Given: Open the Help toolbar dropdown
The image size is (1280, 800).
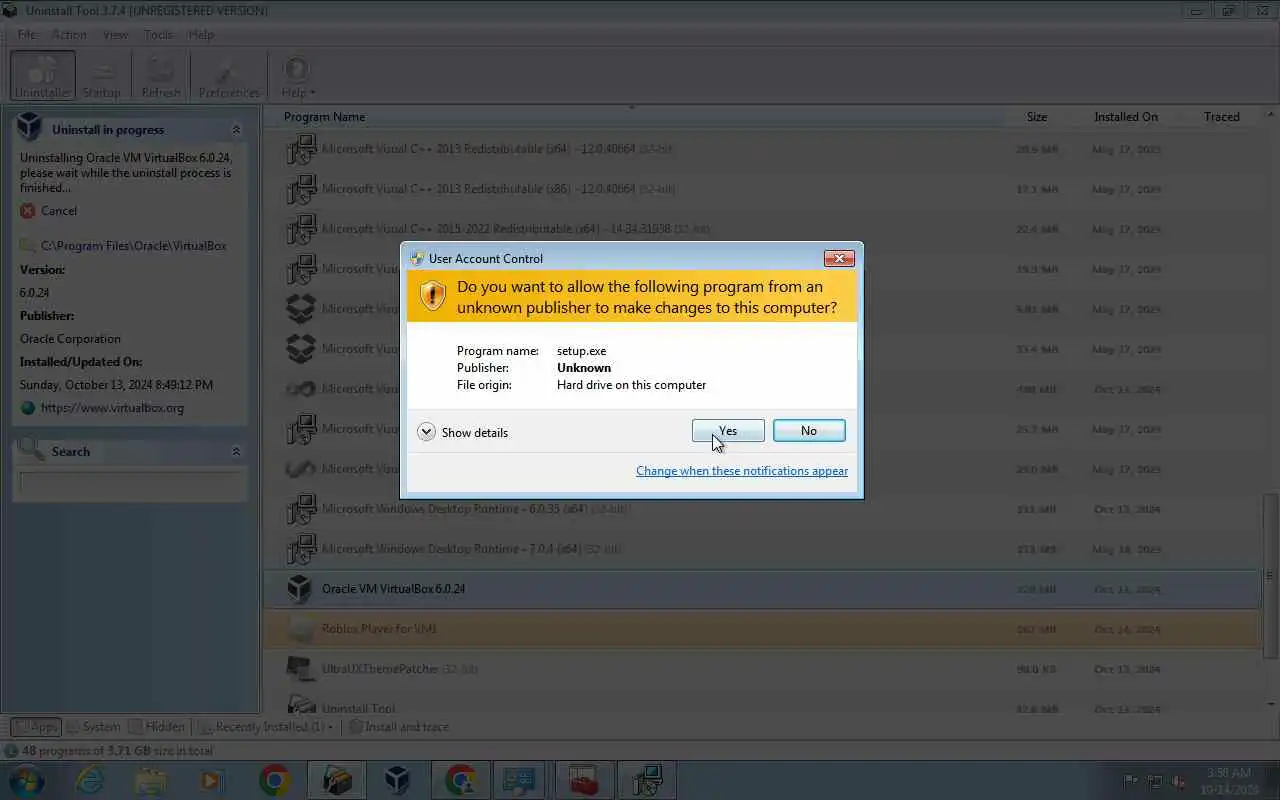Looking at the screenshot, I should (297, 76).
